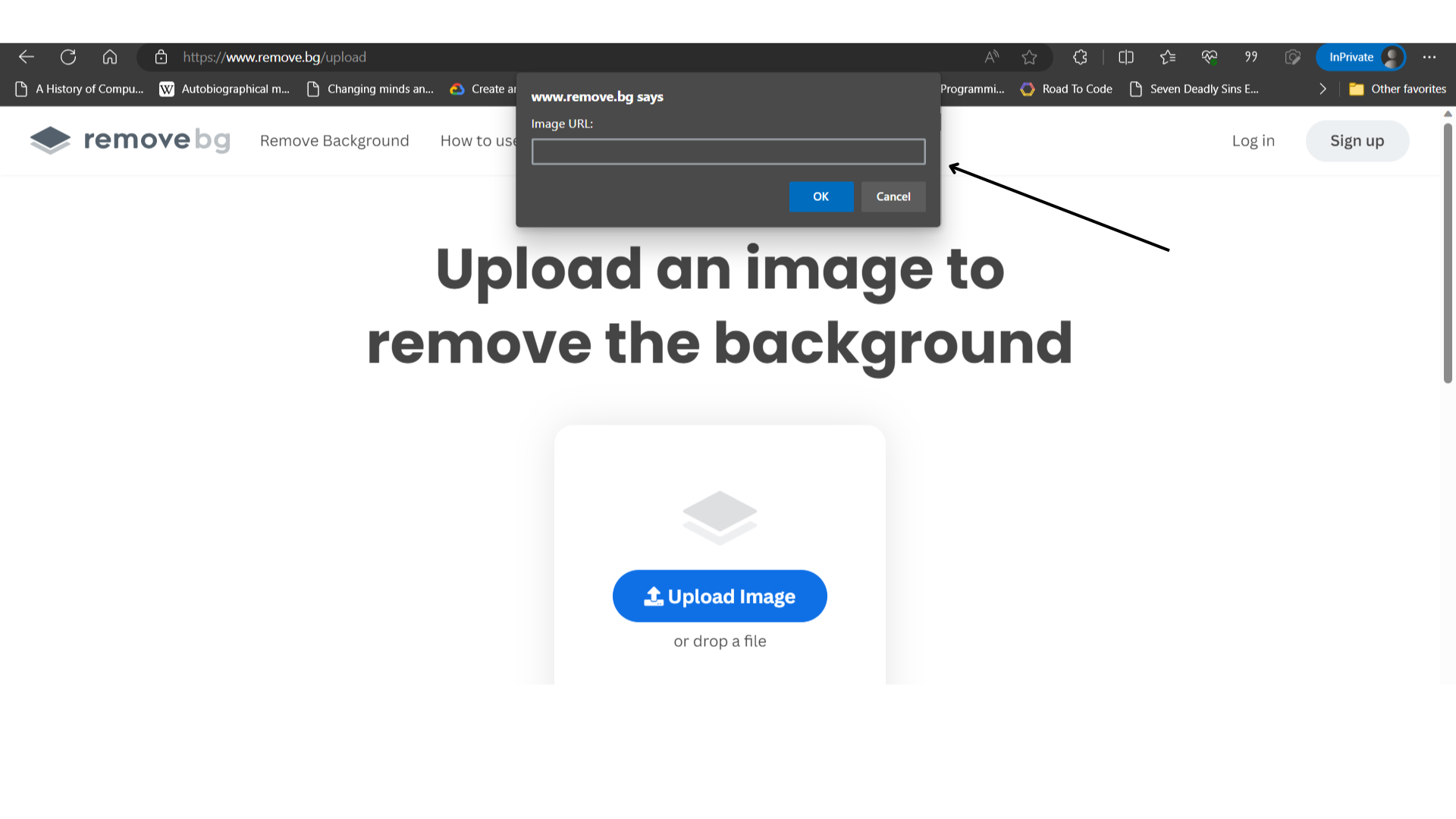Select the How to use menu item
The height and width of the screenshot is (819, 1456).
pyautogui.click(x=480, y=140)
